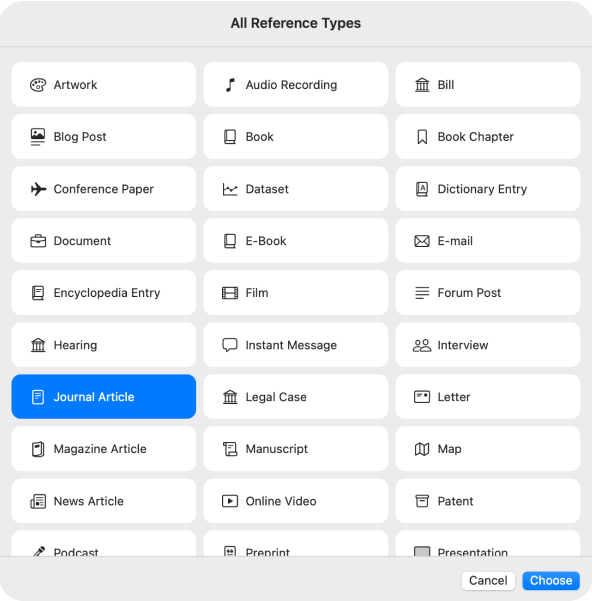Click the Journal Article page icon
The height and width of the screenshot is (601, 592).
(38, 397)
